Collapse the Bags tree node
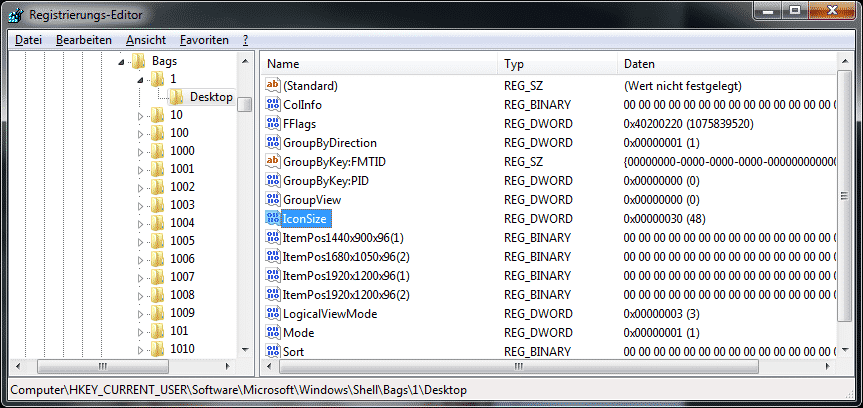The height and width of the screenshot is (408, 863). pyautogui.click(x=122, y=62)
